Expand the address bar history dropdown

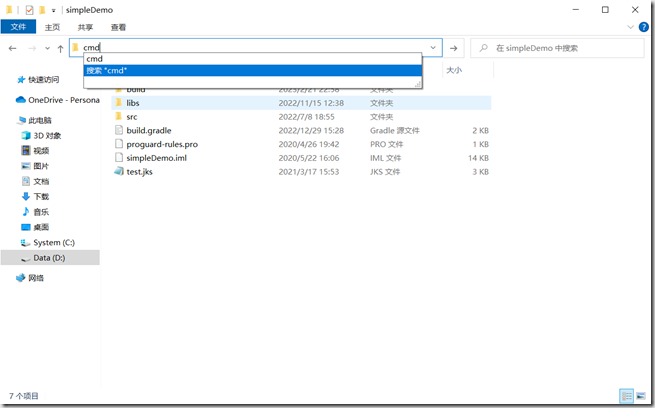434,47
